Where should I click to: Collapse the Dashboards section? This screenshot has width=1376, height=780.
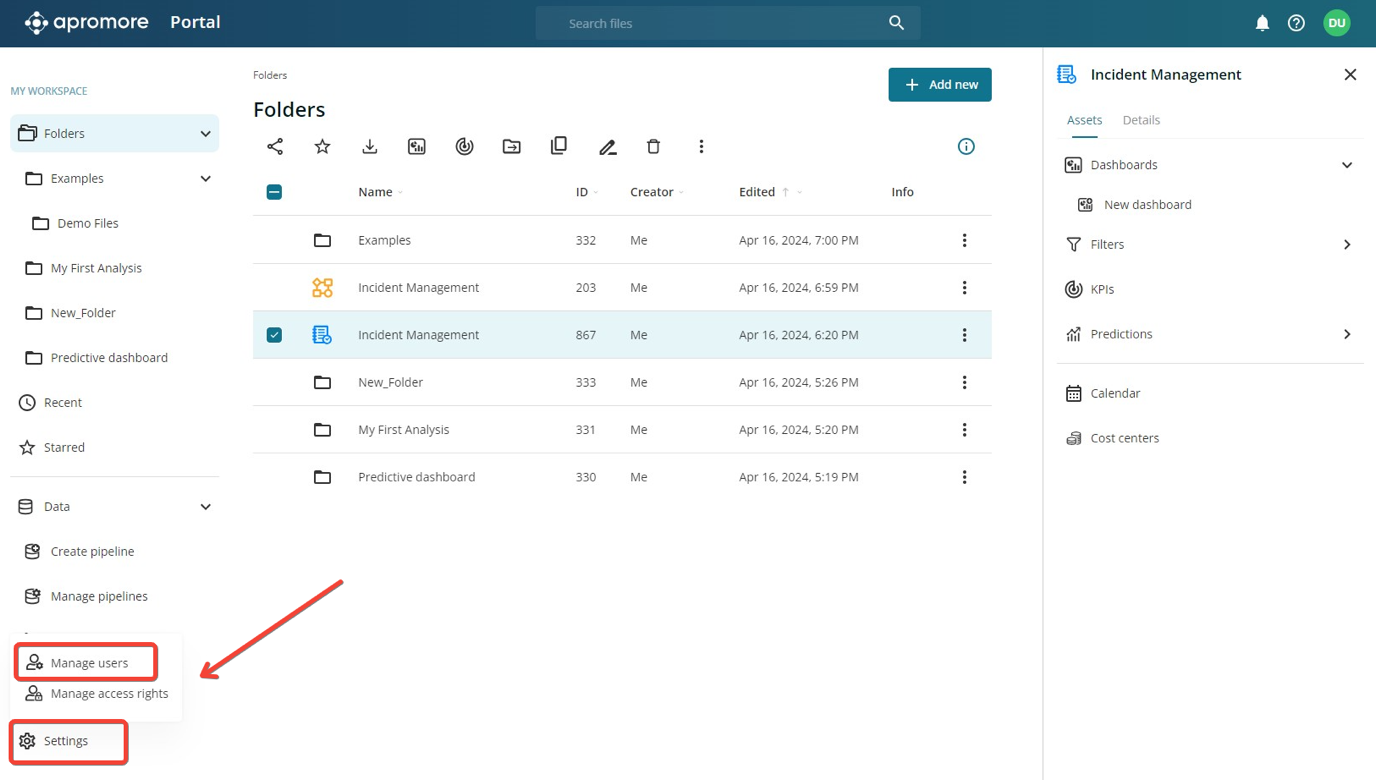tap(1346, 165)
